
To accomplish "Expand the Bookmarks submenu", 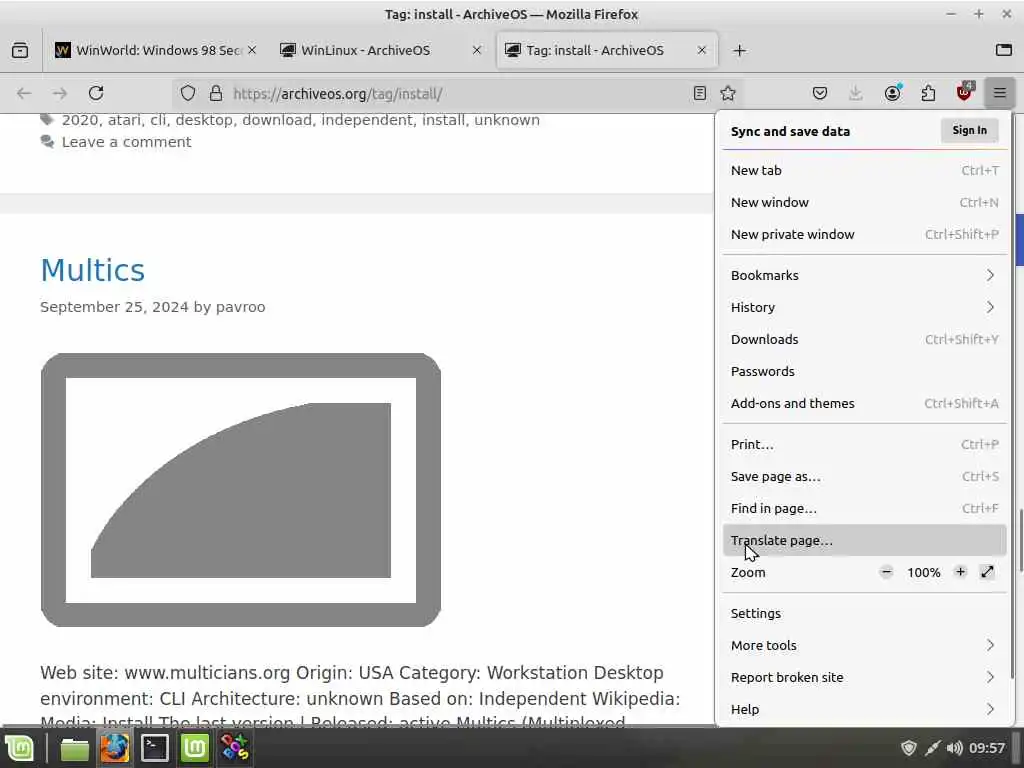I will [864, 276].
